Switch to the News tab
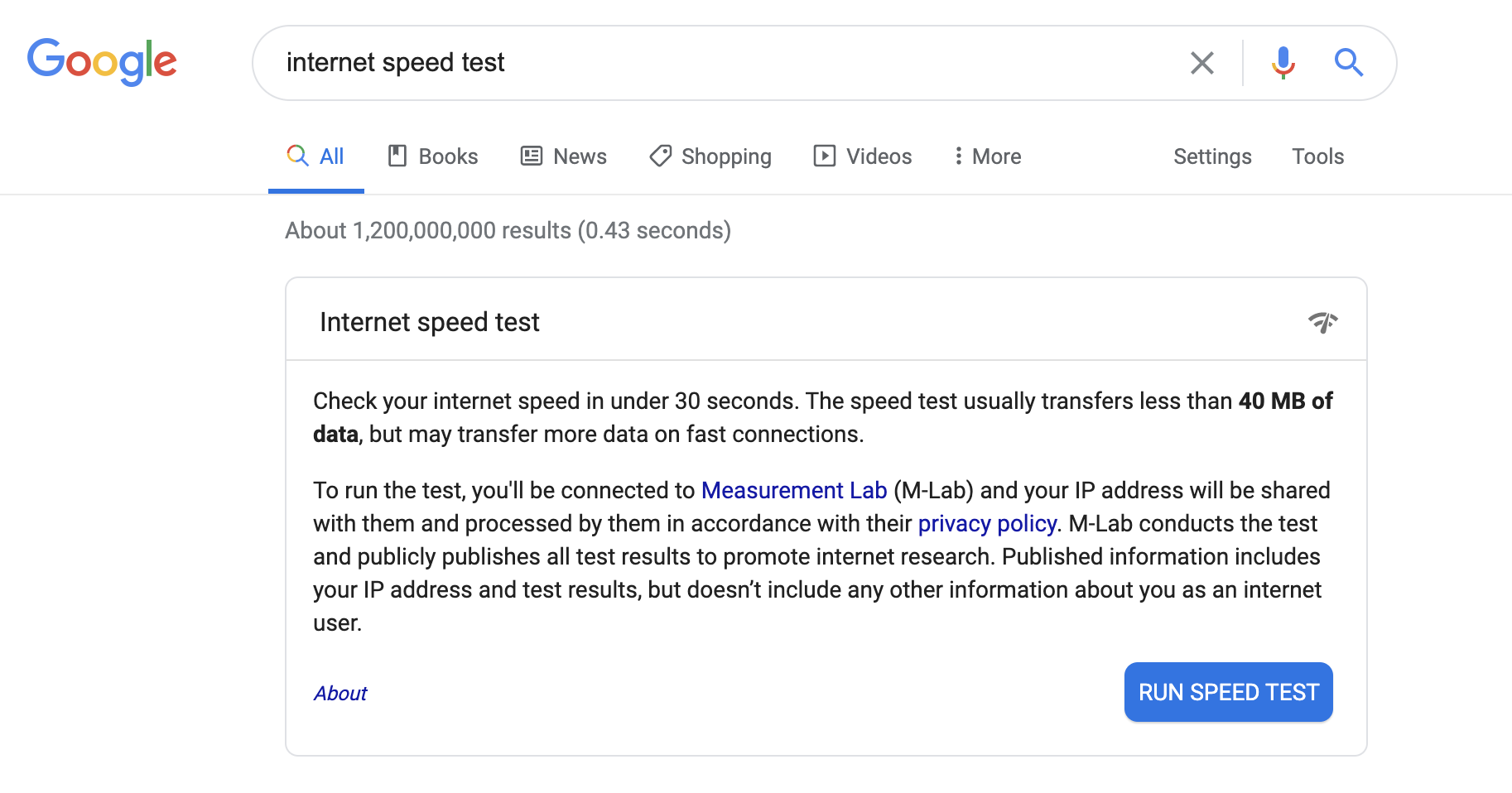 point(580,156)
